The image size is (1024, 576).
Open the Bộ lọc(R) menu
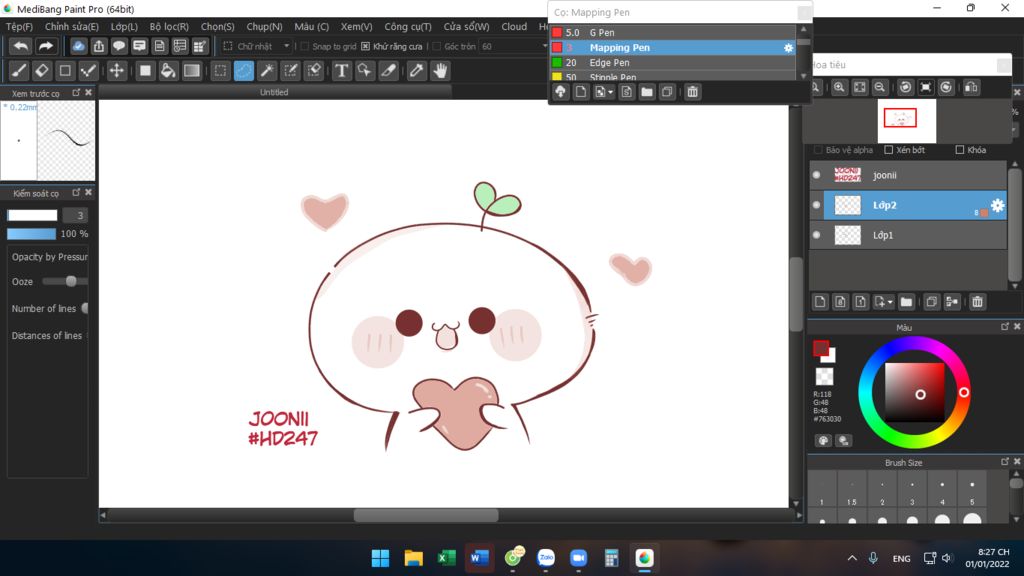coord(169,27)
